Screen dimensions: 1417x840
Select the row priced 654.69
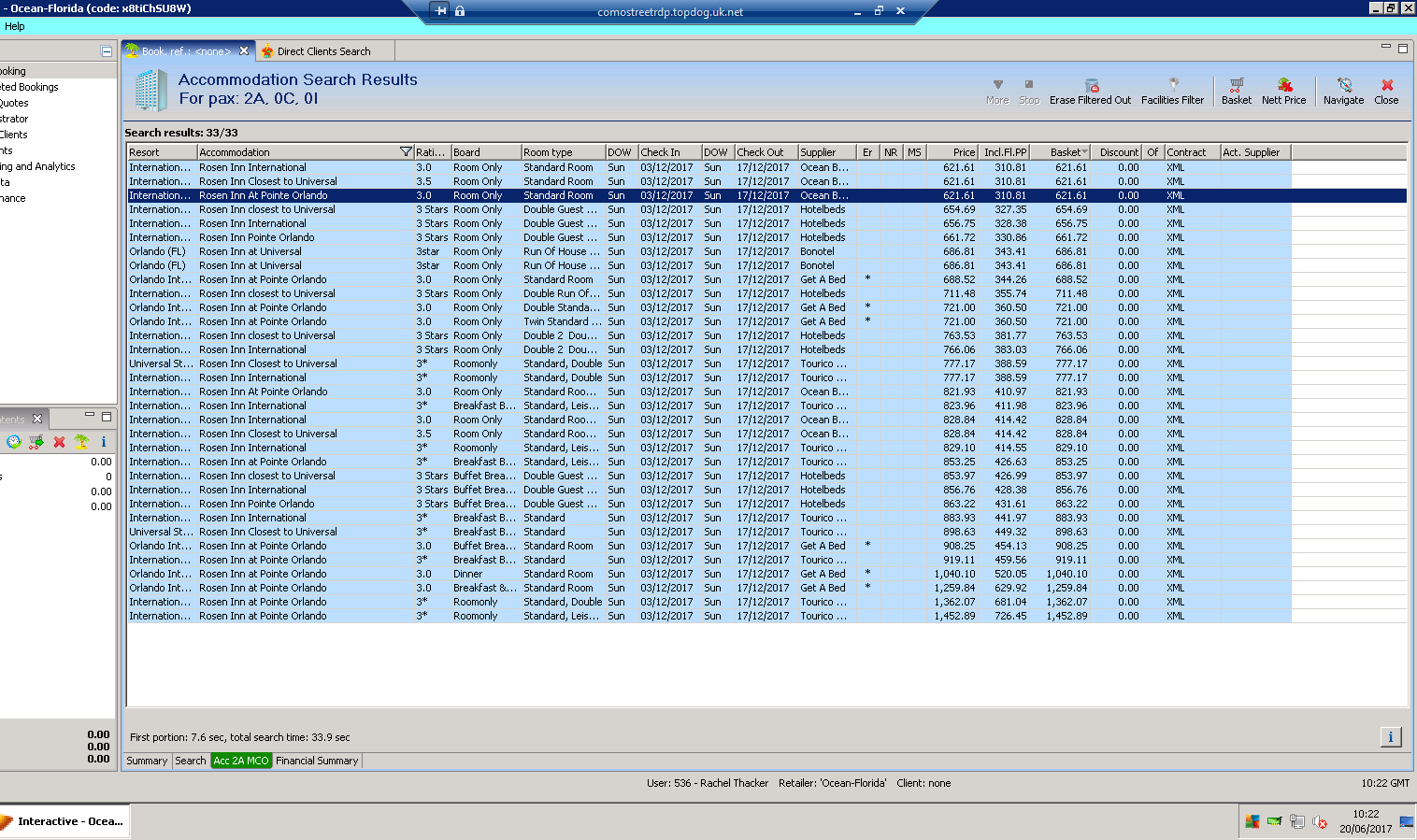[766, 209]
